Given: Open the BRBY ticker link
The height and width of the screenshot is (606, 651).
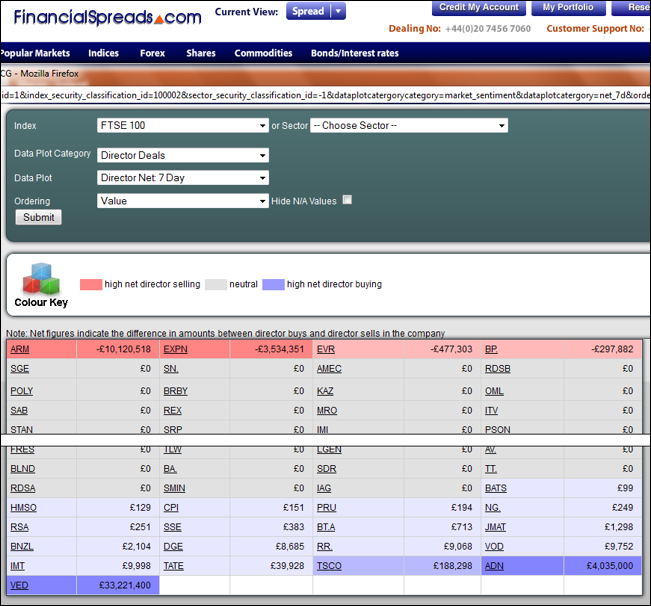Looking at the screenshot, I should [175, 391].
